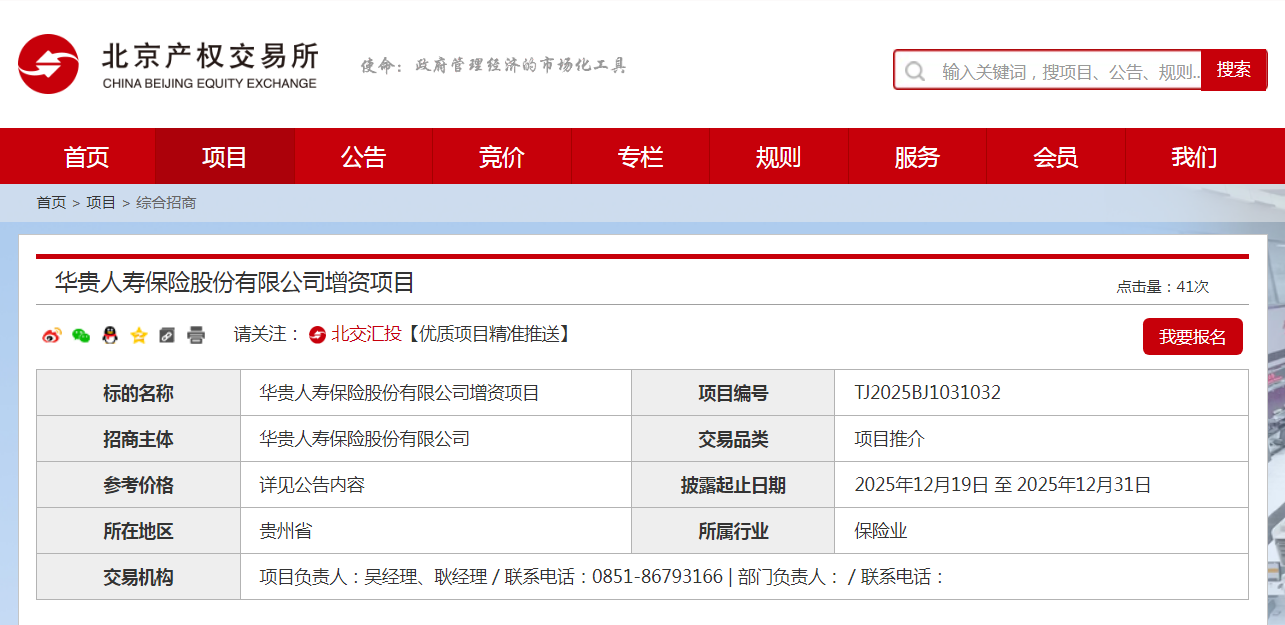Focus the keyword search input field
The image size is (1285, 625).
tap(1048, 71)
